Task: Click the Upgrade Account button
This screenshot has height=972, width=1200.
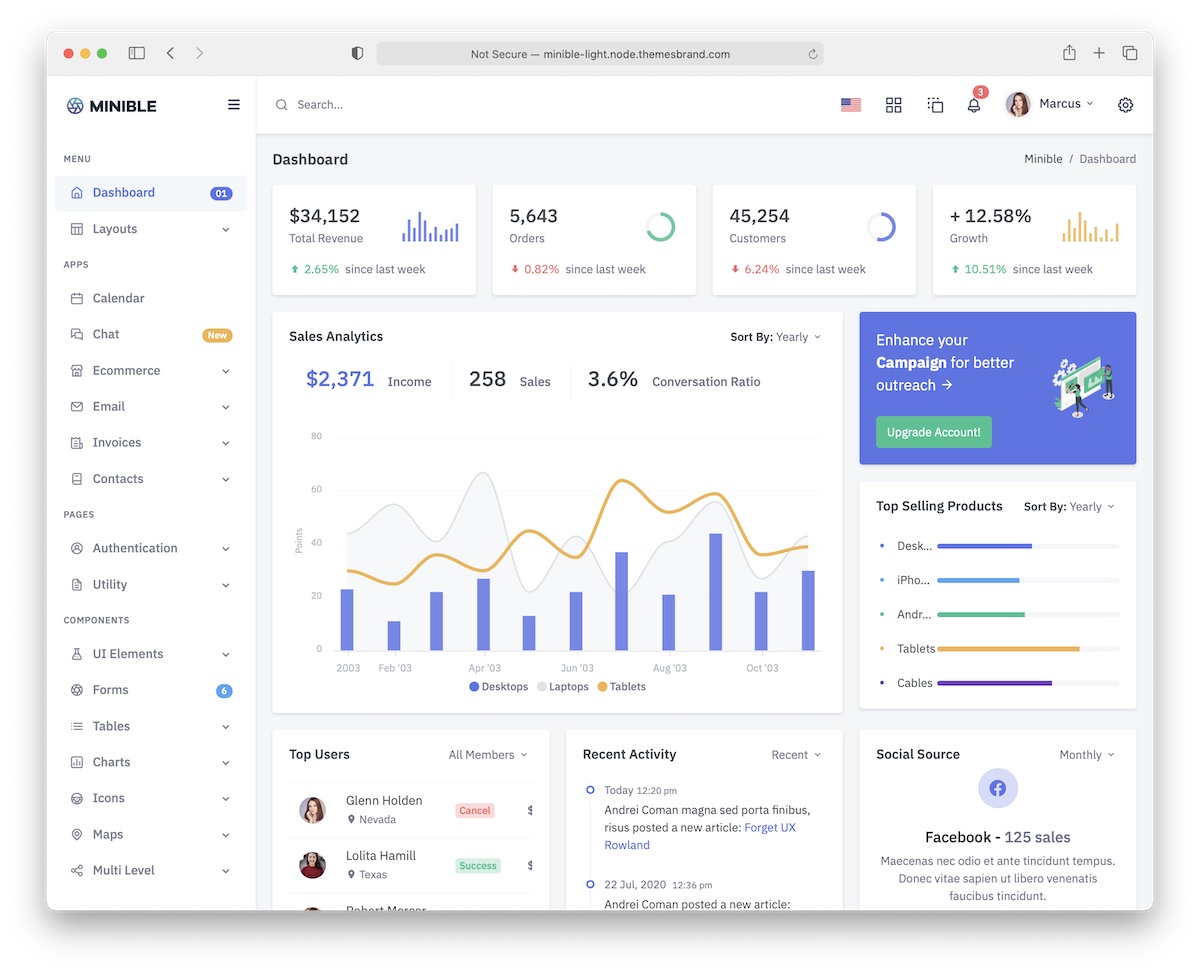Action: pos(933,433)
